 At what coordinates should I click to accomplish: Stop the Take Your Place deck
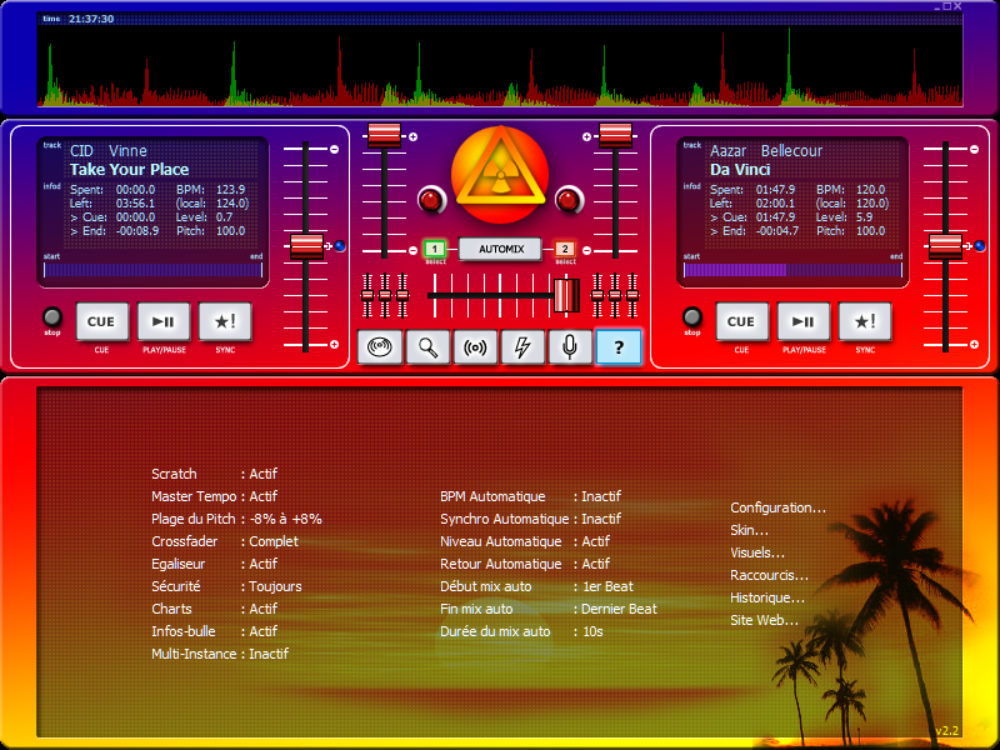coord(52,316)
